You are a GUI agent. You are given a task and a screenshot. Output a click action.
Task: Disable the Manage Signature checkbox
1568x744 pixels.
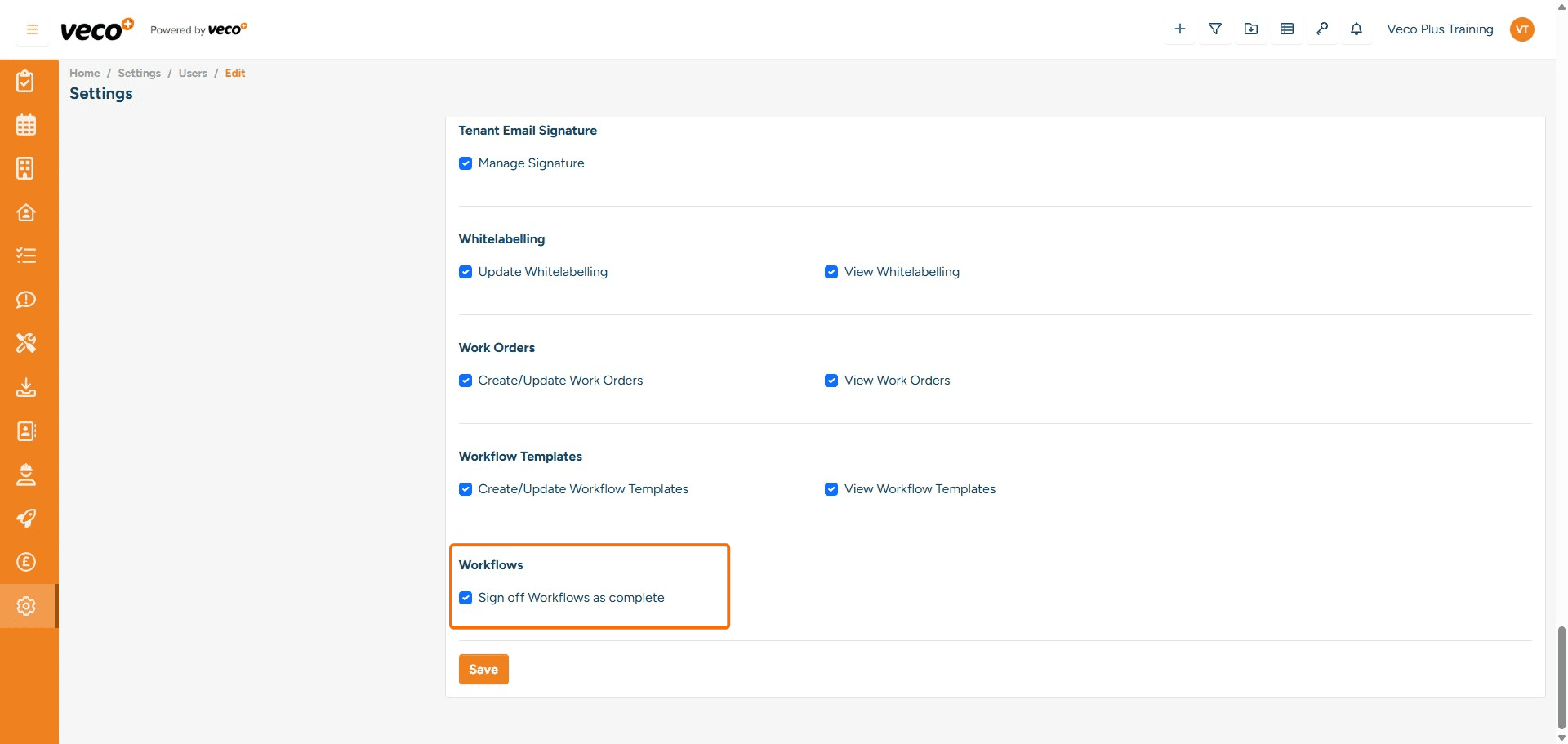(x=465, y=163)
